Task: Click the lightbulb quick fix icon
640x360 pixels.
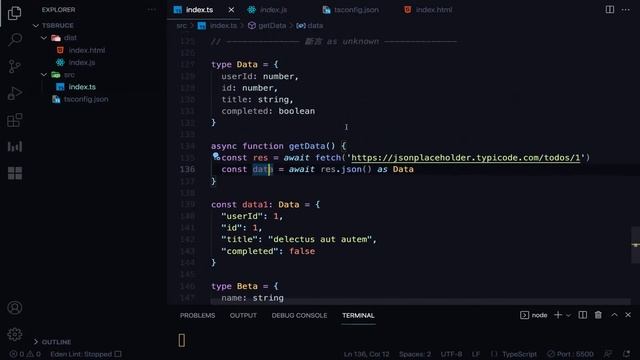Action: pyautogui.click(x=216, y=156)
